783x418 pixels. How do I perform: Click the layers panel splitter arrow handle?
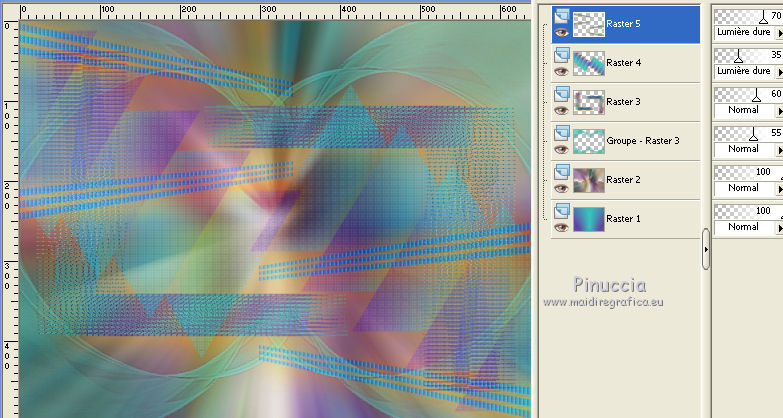706,249
